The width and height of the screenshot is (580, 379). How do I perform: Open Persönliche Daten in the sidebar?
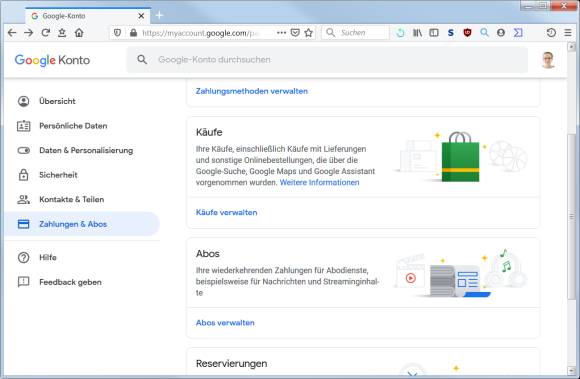point(82,126)
